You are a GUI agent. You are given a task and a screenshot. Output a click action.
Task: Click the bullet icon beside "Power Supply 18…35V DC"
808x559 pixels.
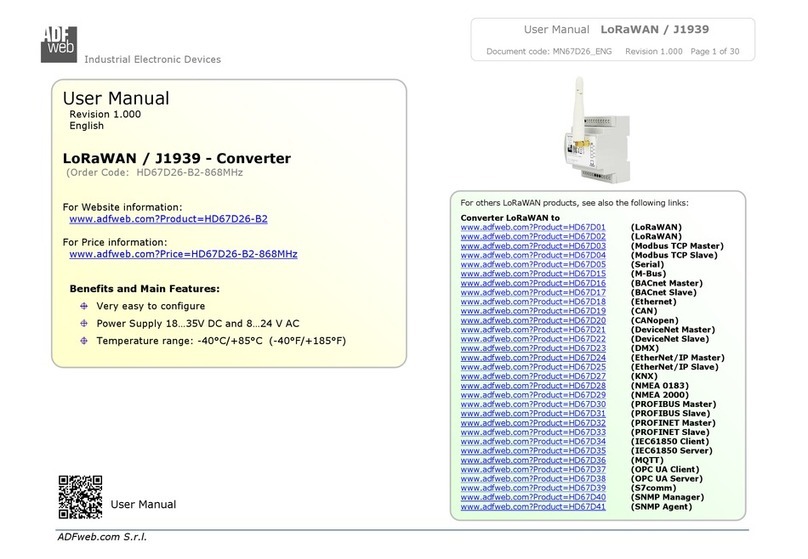[84, 323]
